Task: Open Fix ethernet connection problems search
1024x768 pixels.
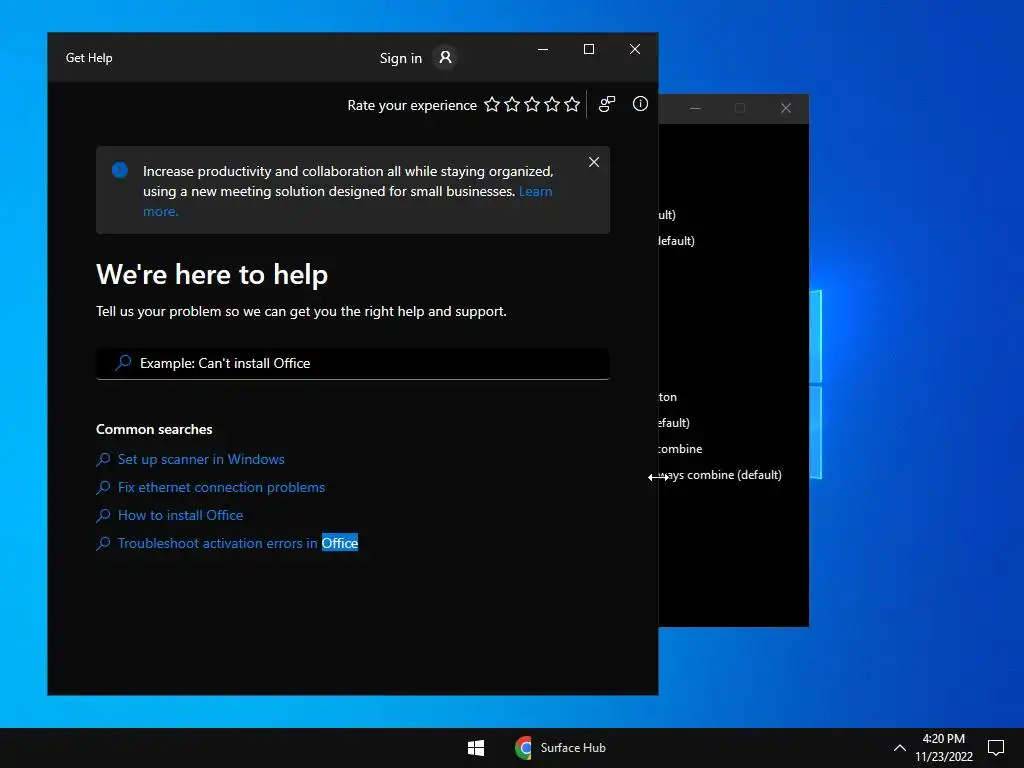Action: [x=221, y=487]
